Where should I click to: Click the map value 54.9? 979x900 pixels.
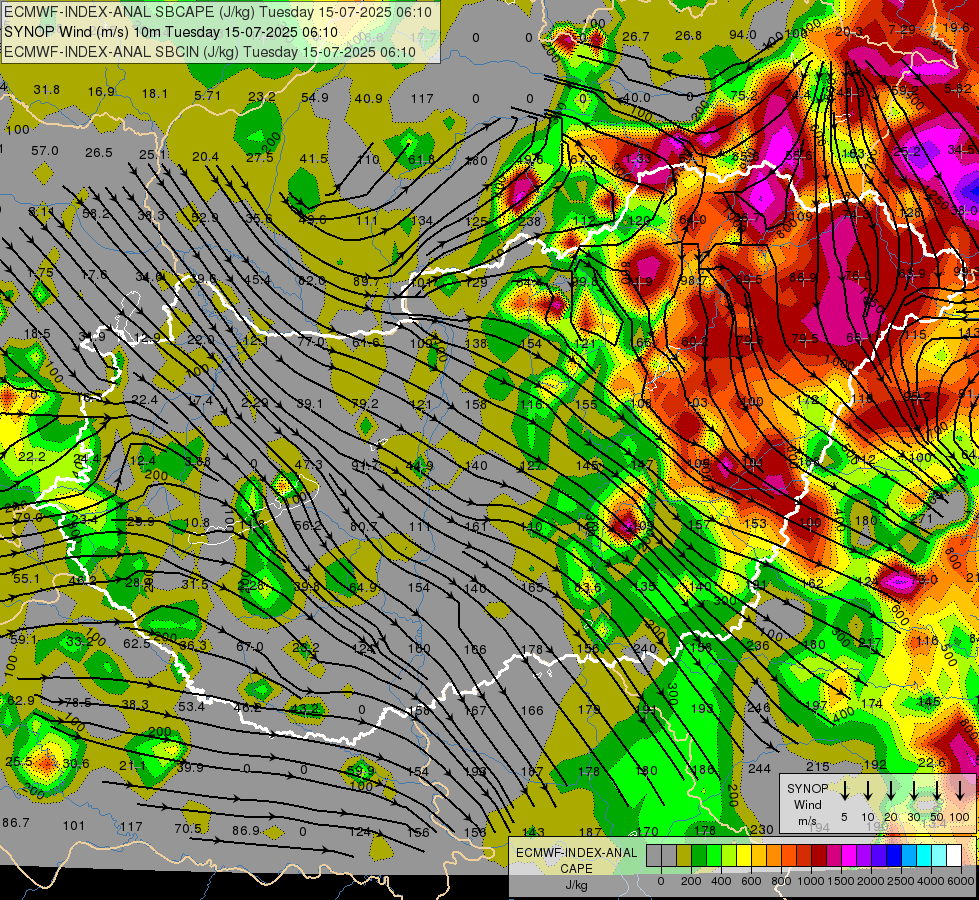pyautogui.click(x=314, y=97)
